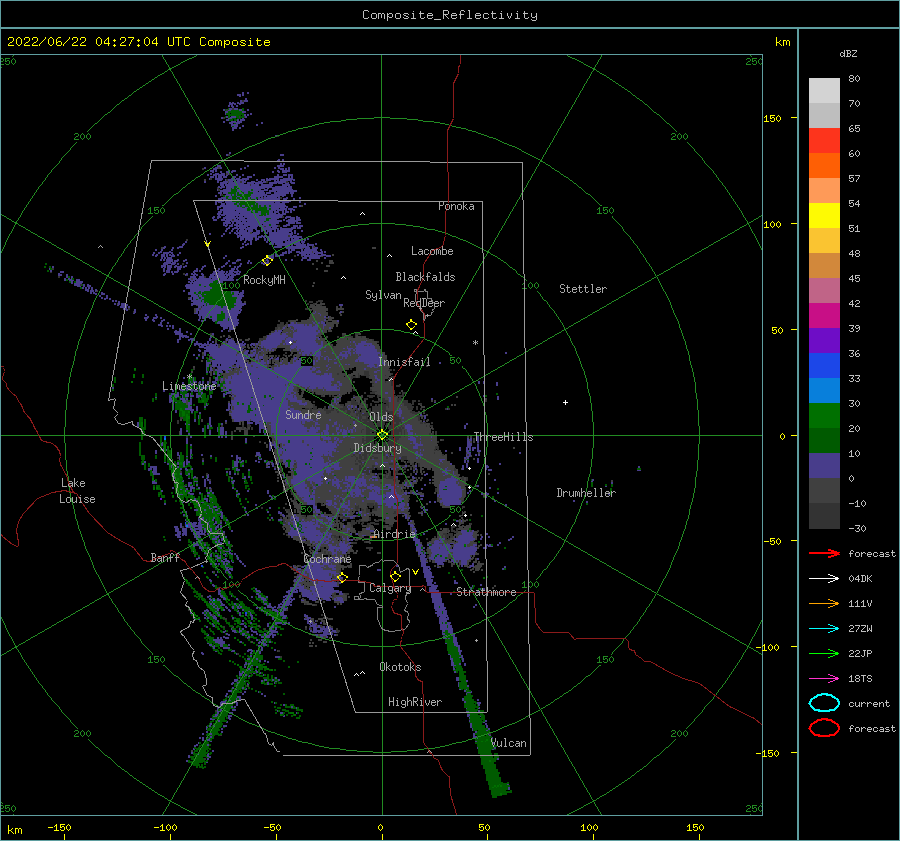
Task: Click the Olds label
Action: (381, 417)
